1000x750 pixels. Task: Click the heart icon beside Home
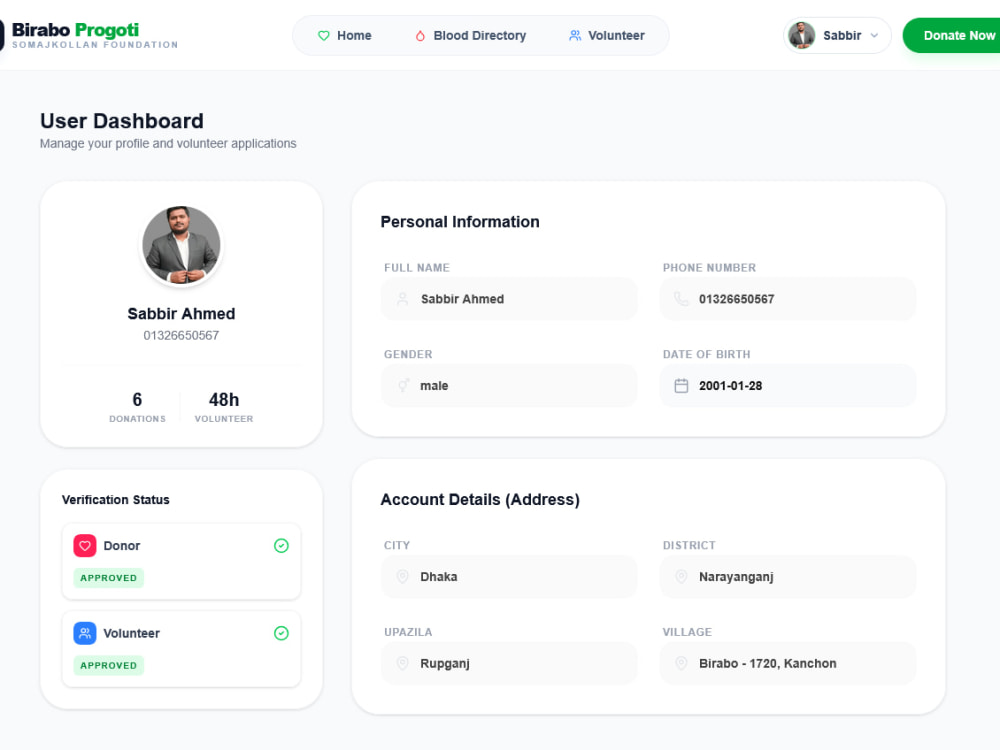323,36
